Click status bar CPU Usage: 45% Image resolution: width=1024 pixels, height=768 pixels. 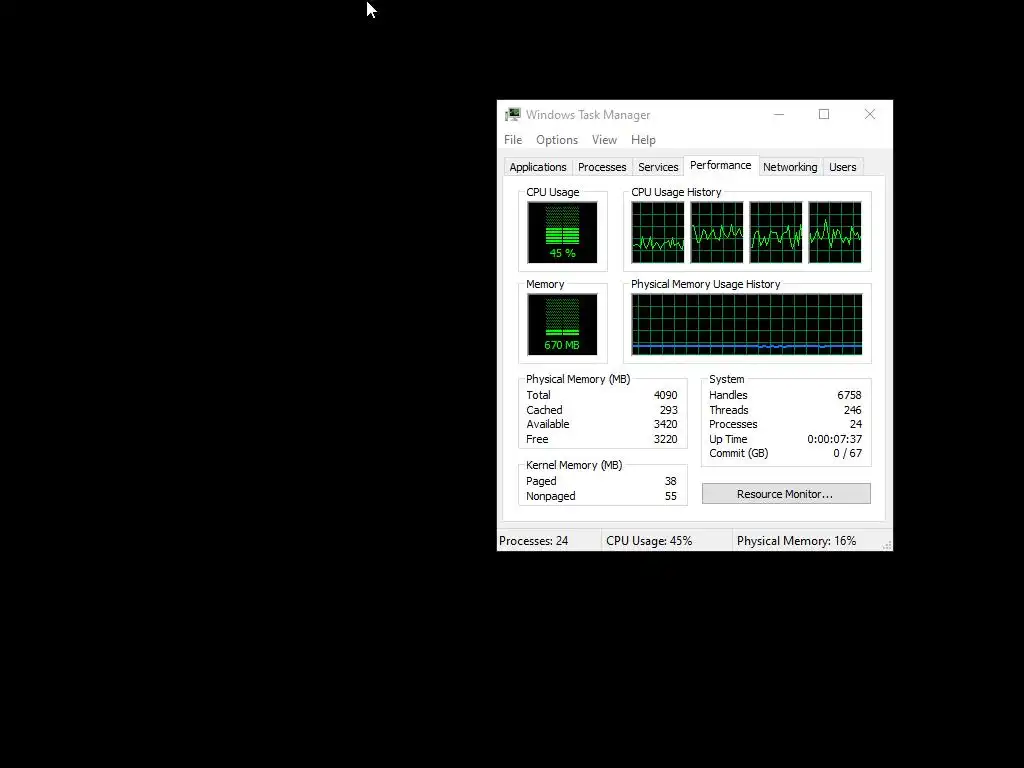(649, 541)
